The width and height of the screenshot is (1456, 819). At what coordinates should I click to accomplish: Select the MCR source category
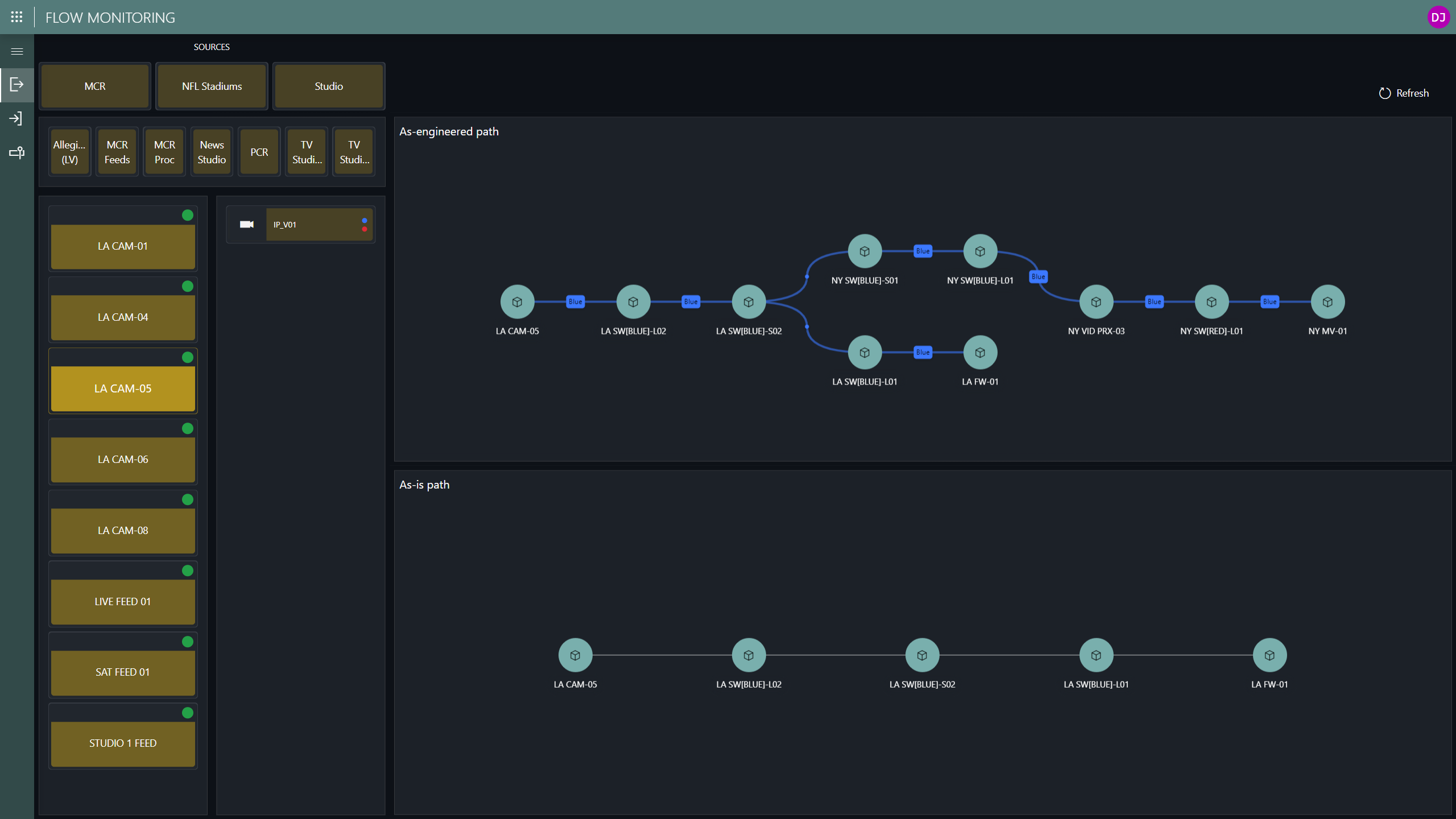(x=95, y=86)
